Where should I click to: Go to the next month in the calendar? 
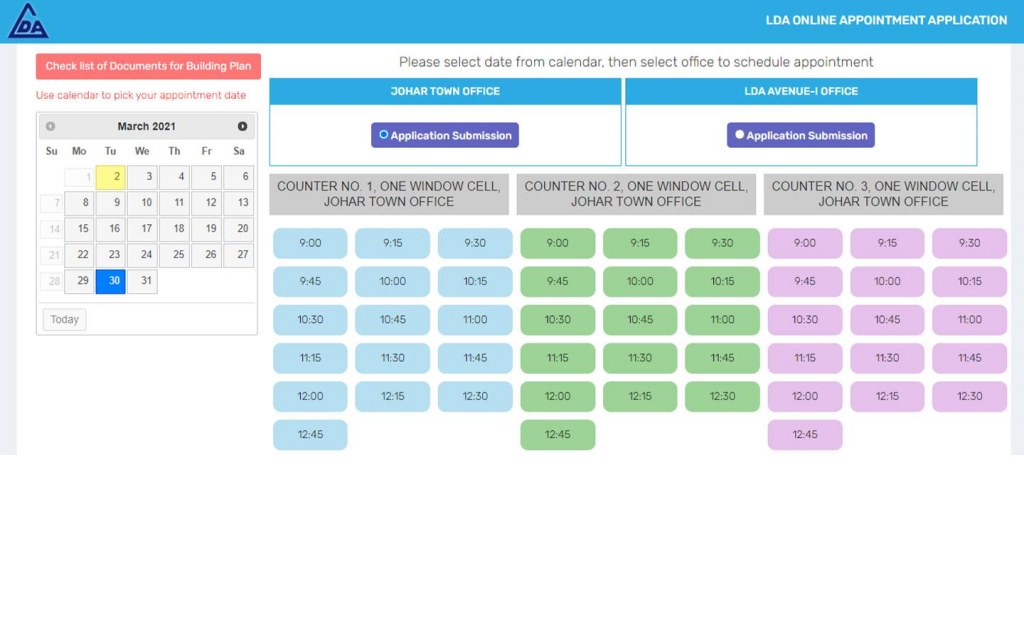pos(242,126)
